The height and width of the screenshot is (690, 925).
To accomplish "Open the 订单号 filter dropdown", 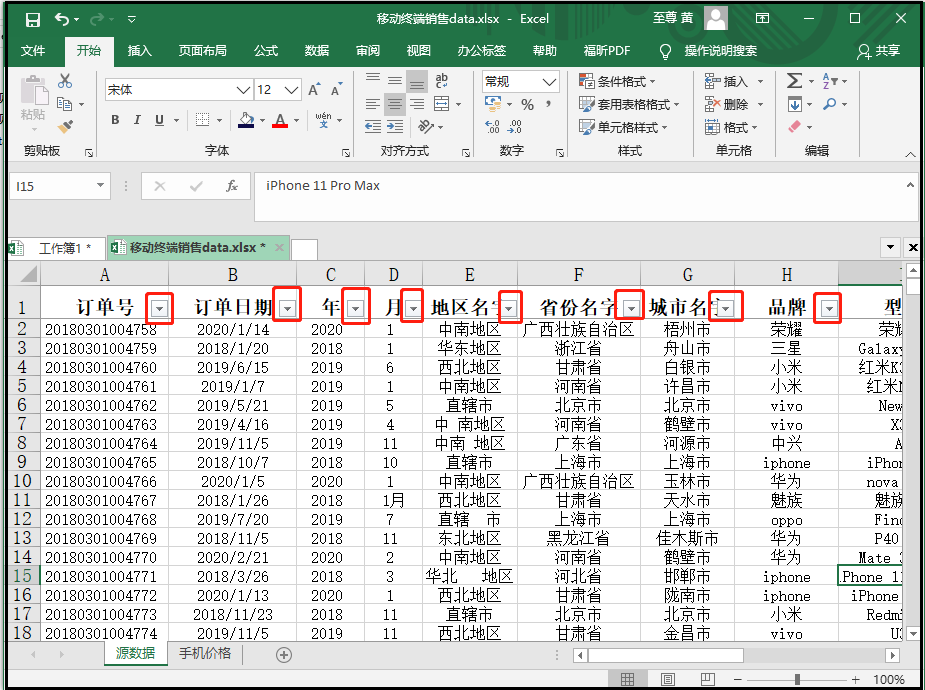I will [160, 308].
